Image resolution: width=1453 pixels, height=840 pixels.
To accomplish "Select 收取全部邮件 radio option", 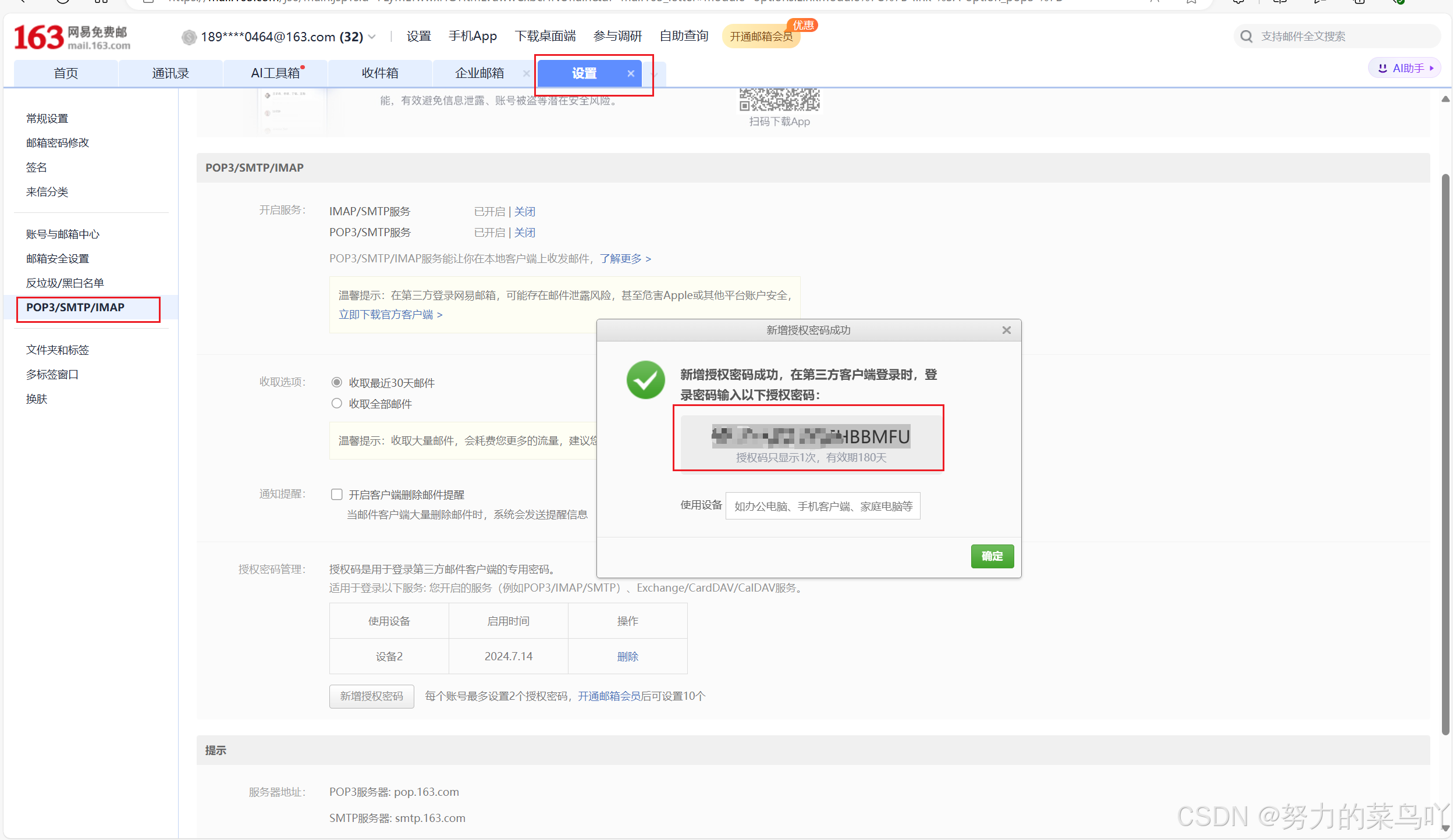I will pos(336,404).
